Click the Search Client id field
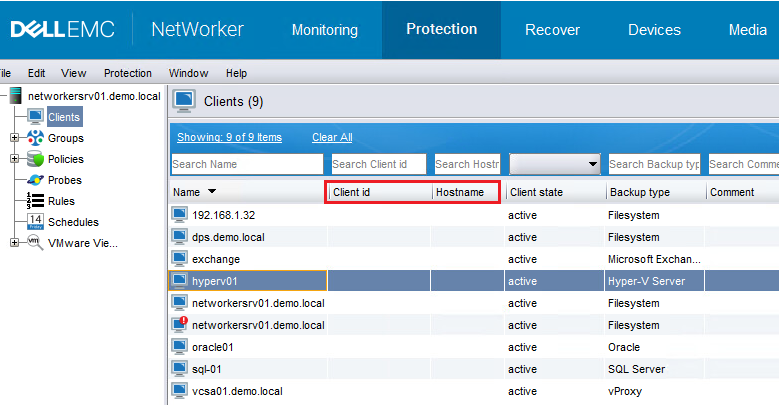 pyautogui.click(x=379, y=164)
